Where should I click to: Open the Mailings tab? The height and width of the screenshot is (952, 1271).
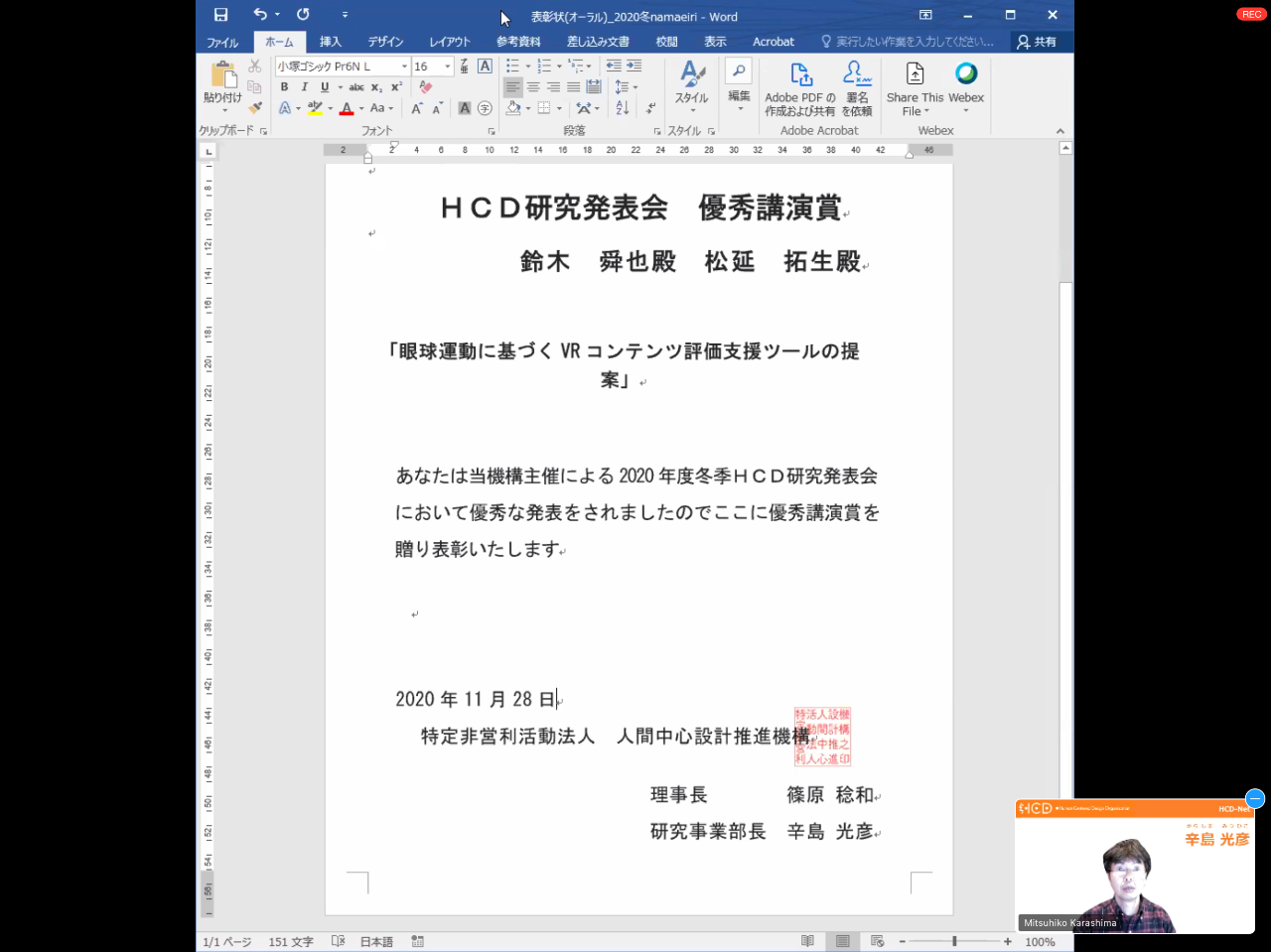pyautogui.click(x=598, y=42)
